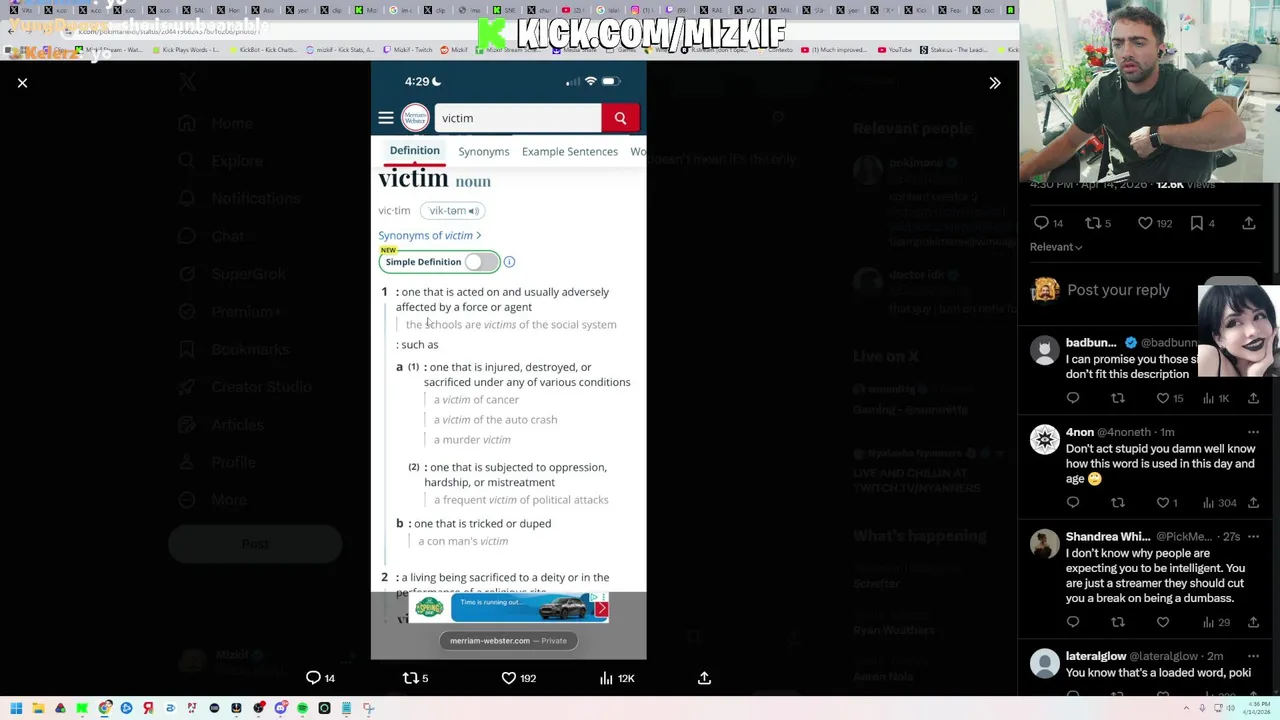Reply to 4non's comment
This screenshot has height=720, width=1280.
(1073, 502)
